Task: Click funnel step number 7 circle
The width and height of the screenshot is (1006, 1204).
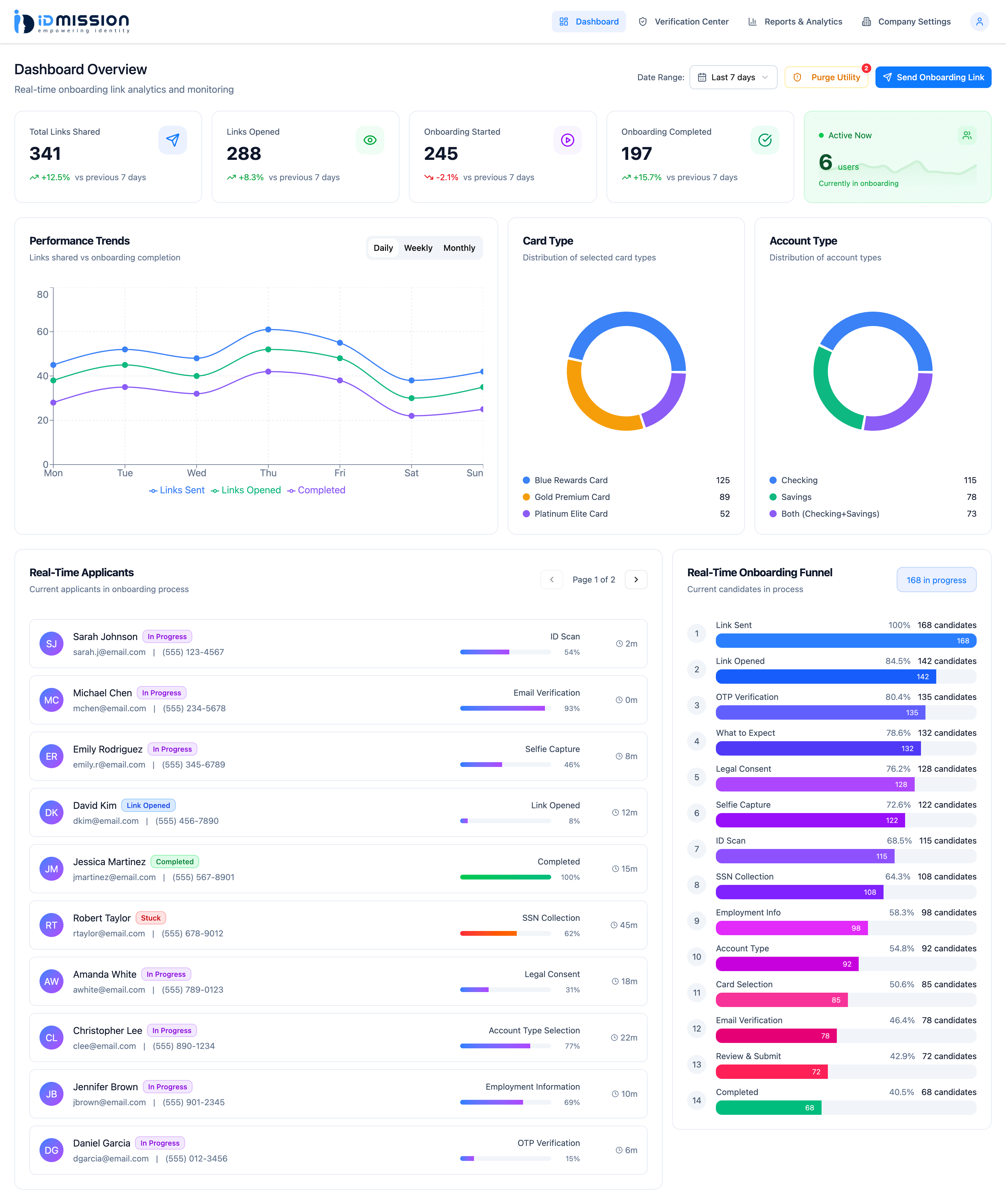Action: coord(697,849)
